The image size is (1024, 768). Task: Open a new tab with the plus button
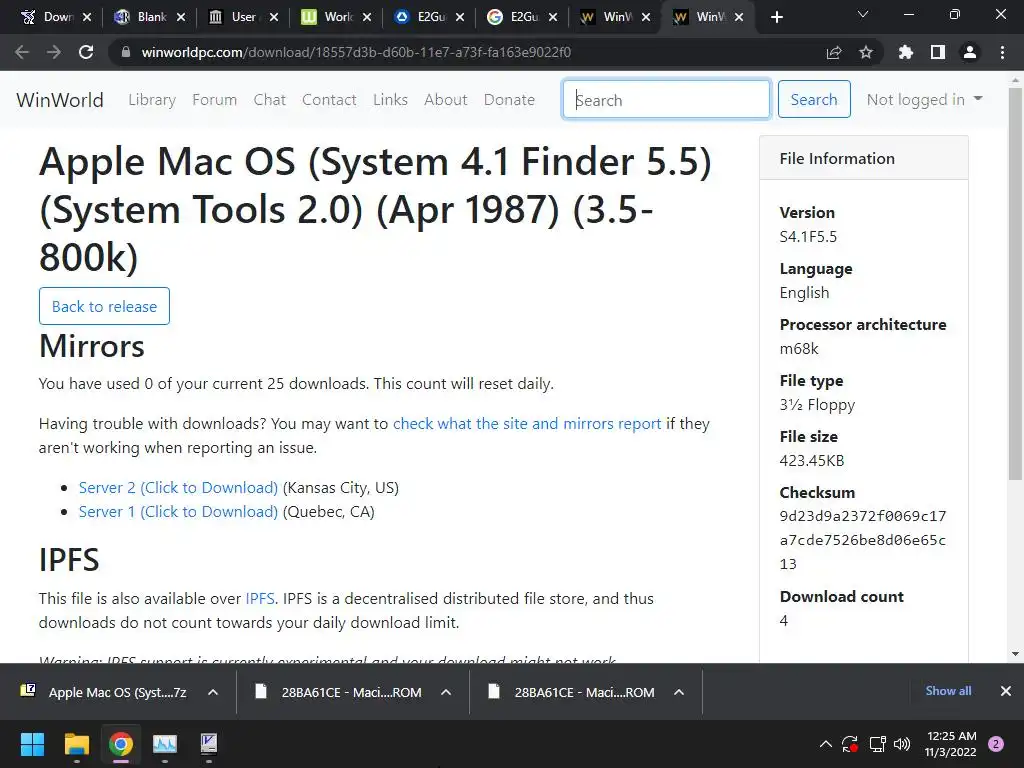pos(776,17)
